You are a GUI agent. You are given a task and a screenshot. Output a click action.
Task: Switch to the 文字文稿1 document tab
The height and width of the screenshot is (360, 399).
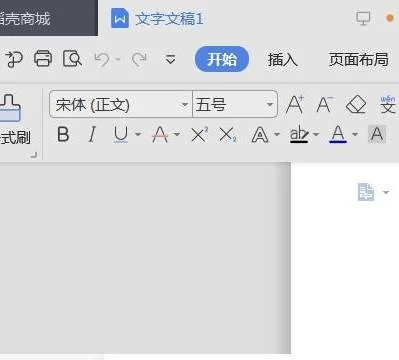[x=157, y=19]
